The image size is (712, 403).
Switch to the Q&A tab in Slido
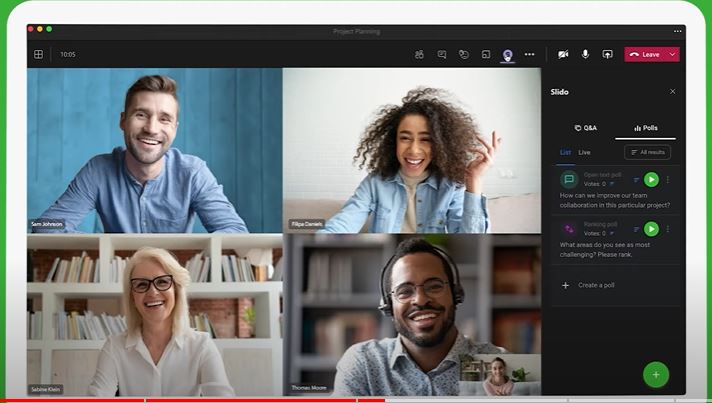point(585,128)
